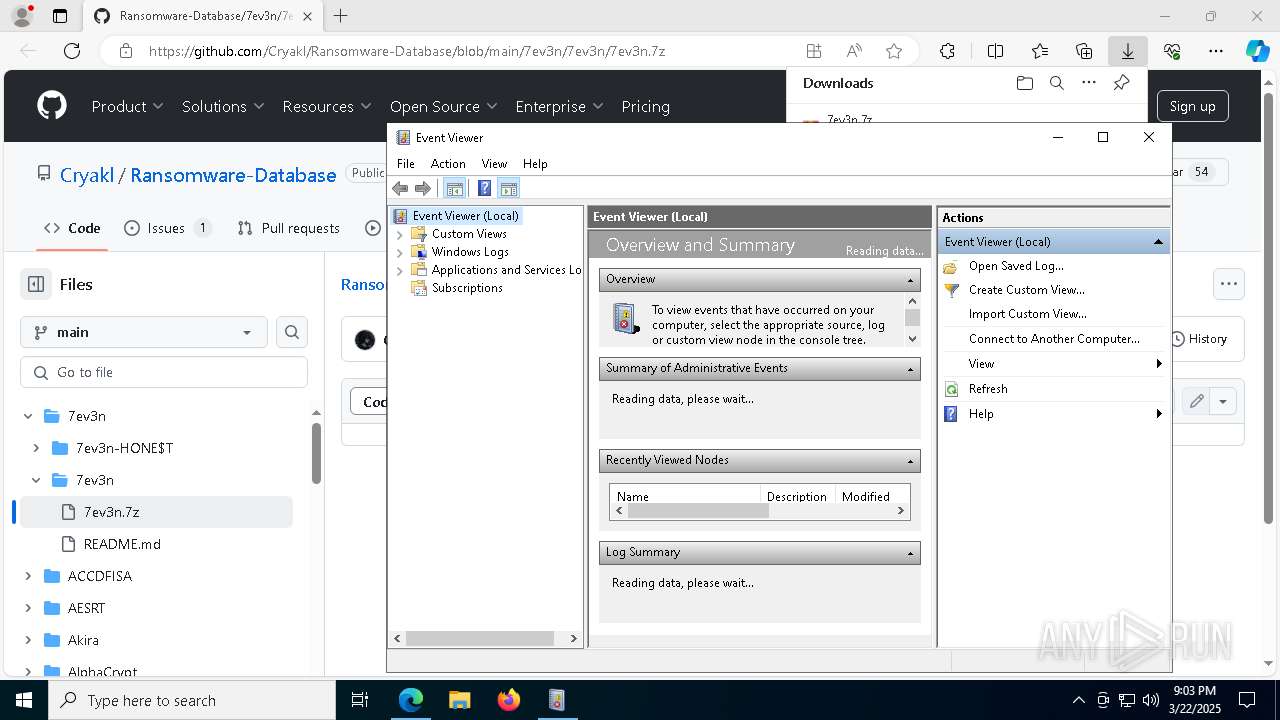Click the History button on GitHub
This screenshot has width=1280, height=720.
pyautogui.click(x=1198, y=339)
